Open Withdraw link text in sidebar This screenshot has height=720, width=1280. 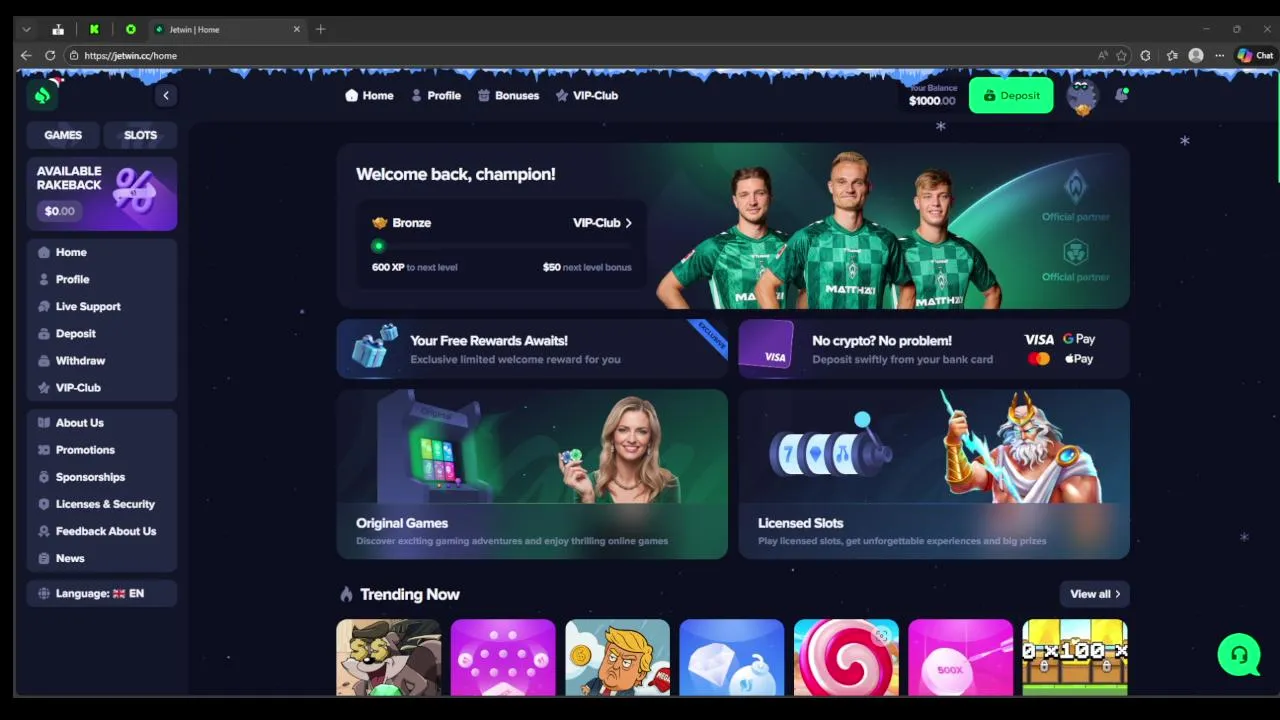click(80, 360)
